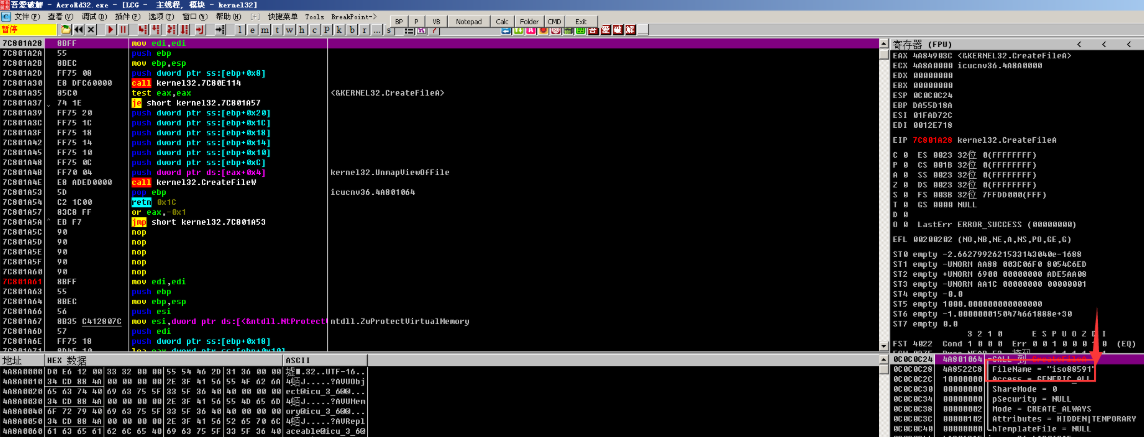Click the Notepad button
Screen dimensions: 1144x438
[467, 20]
